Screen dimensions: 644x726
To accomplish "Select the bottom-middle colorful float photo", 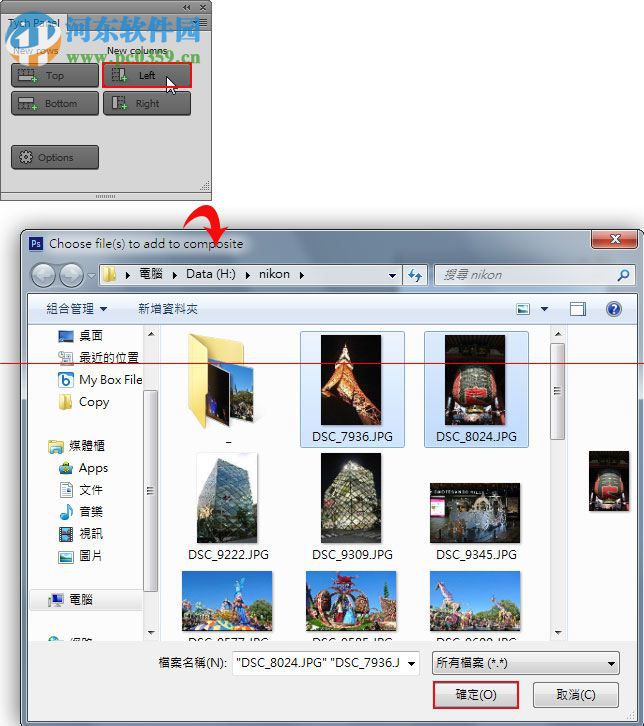I will tap(351, 601).
